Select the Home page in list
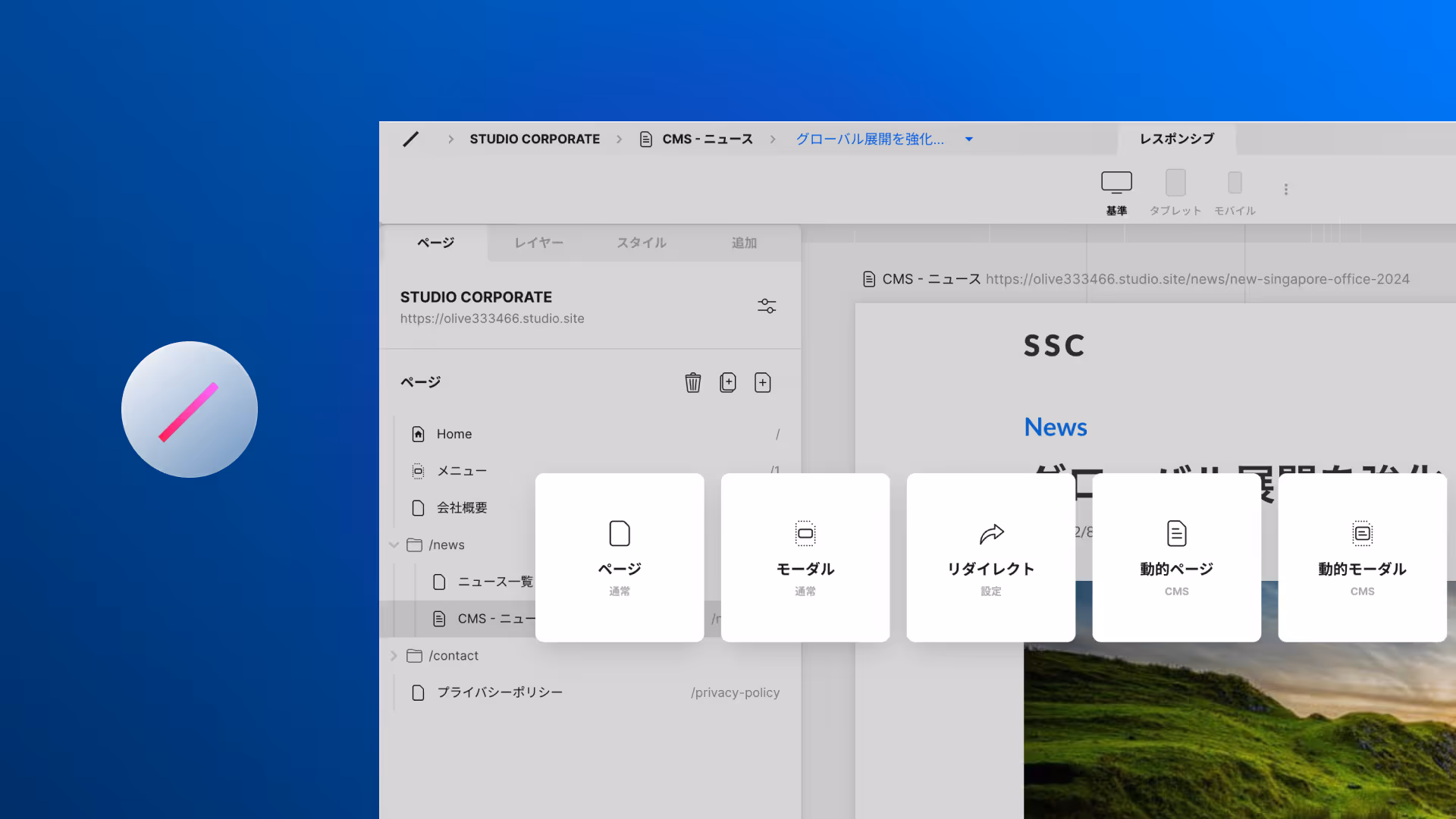 [454, 434]
